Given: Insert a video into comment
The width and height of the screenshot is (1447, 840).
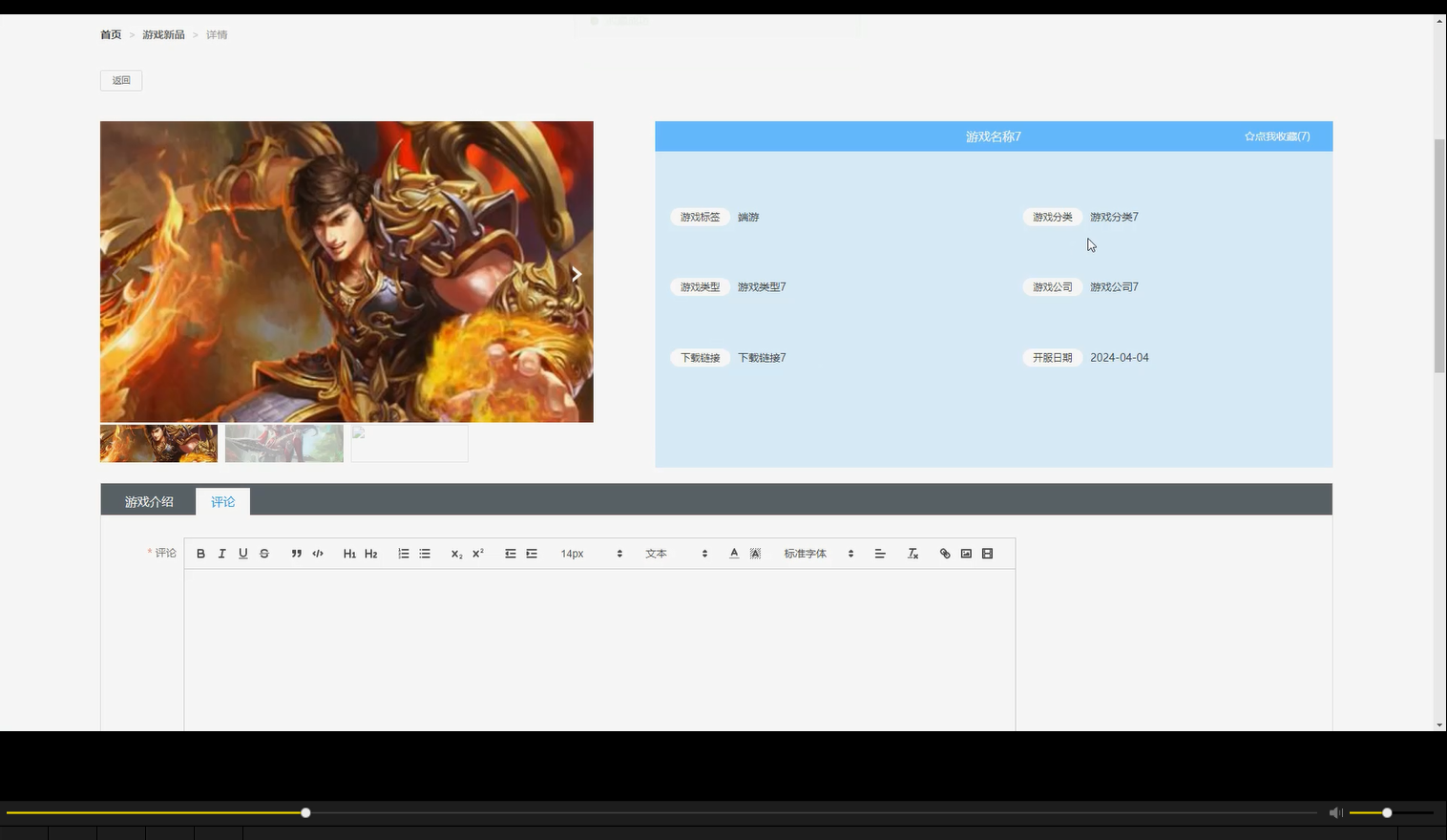Looking at the screenshot, I should (x=987, y=554).
